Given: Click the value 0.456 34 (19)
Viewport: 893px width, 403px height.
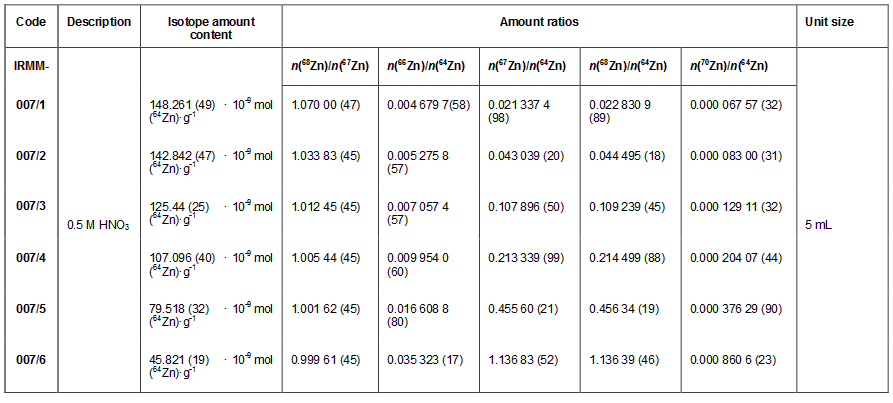Looking at the screenshot, I should [x=624, y=309].
